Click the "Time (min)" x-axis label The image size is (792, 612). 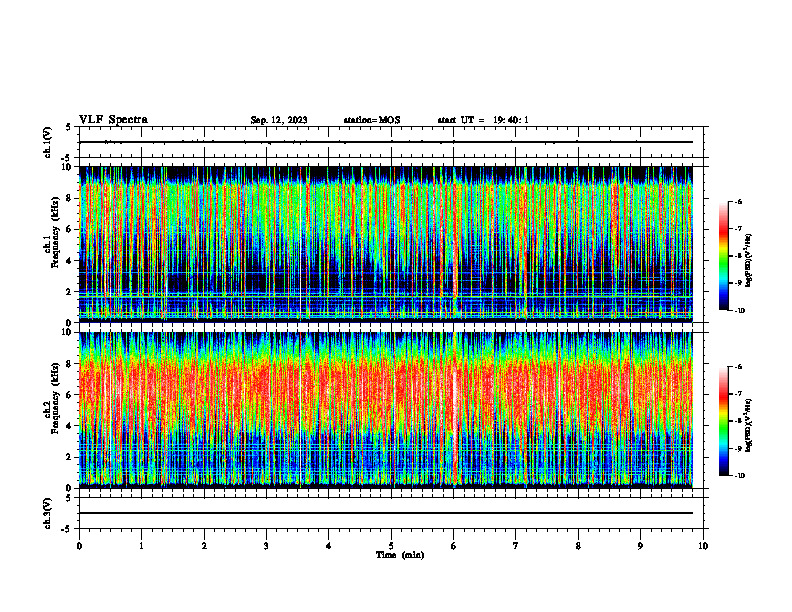tap(400, 555)
